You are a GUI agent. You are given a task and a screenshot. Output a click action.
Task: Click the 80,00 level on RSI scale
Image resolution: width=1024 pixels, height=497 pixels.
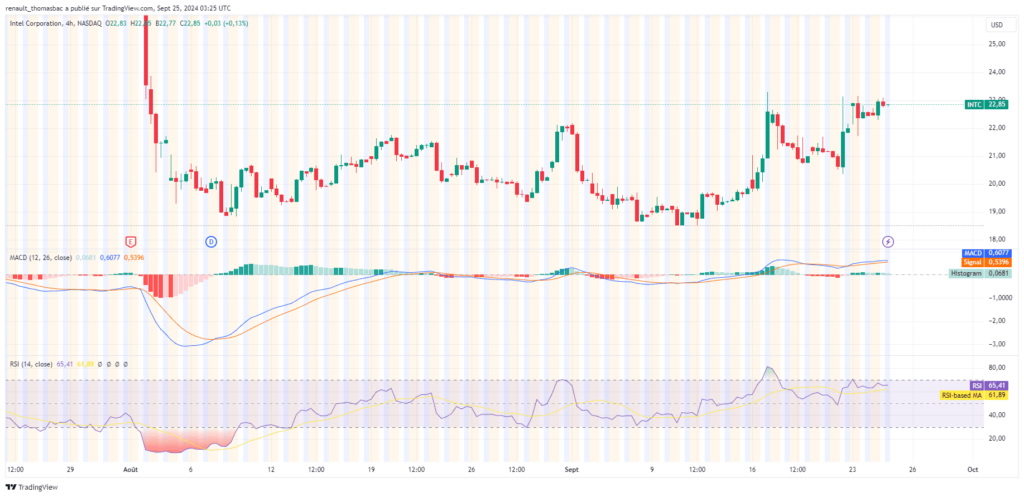pyautogui.click(x=996, y=367)
